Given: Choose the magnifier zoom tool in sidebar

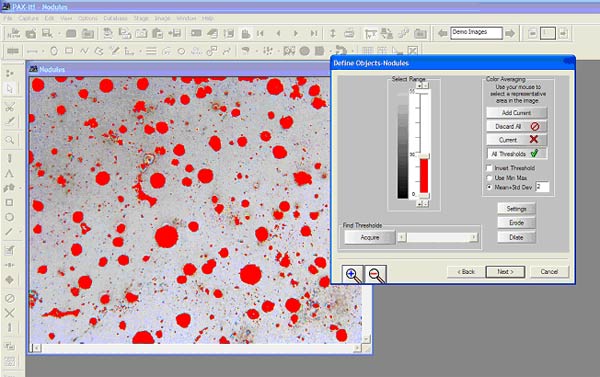Looking at the screenshot, I should (x=10, y=140).
